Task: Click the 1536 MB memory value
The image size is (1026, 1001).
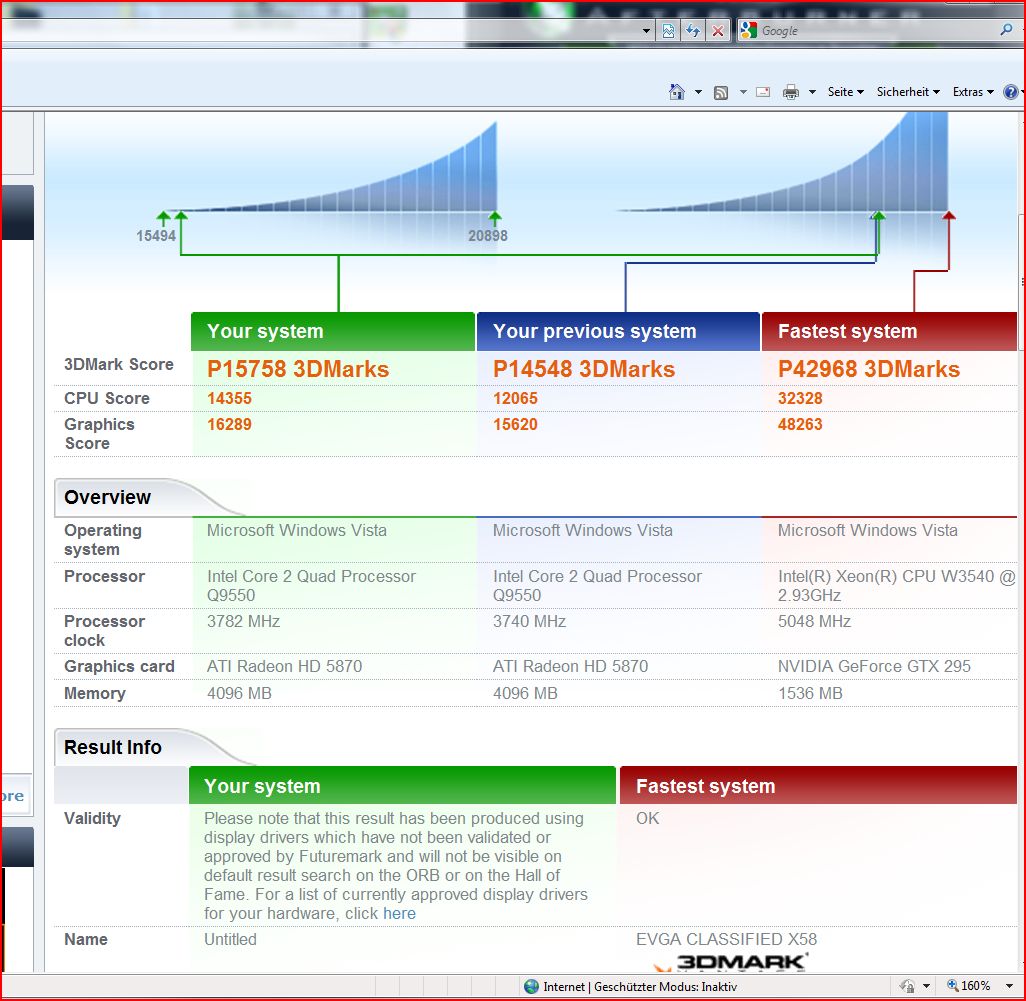Action: point(810,694)
